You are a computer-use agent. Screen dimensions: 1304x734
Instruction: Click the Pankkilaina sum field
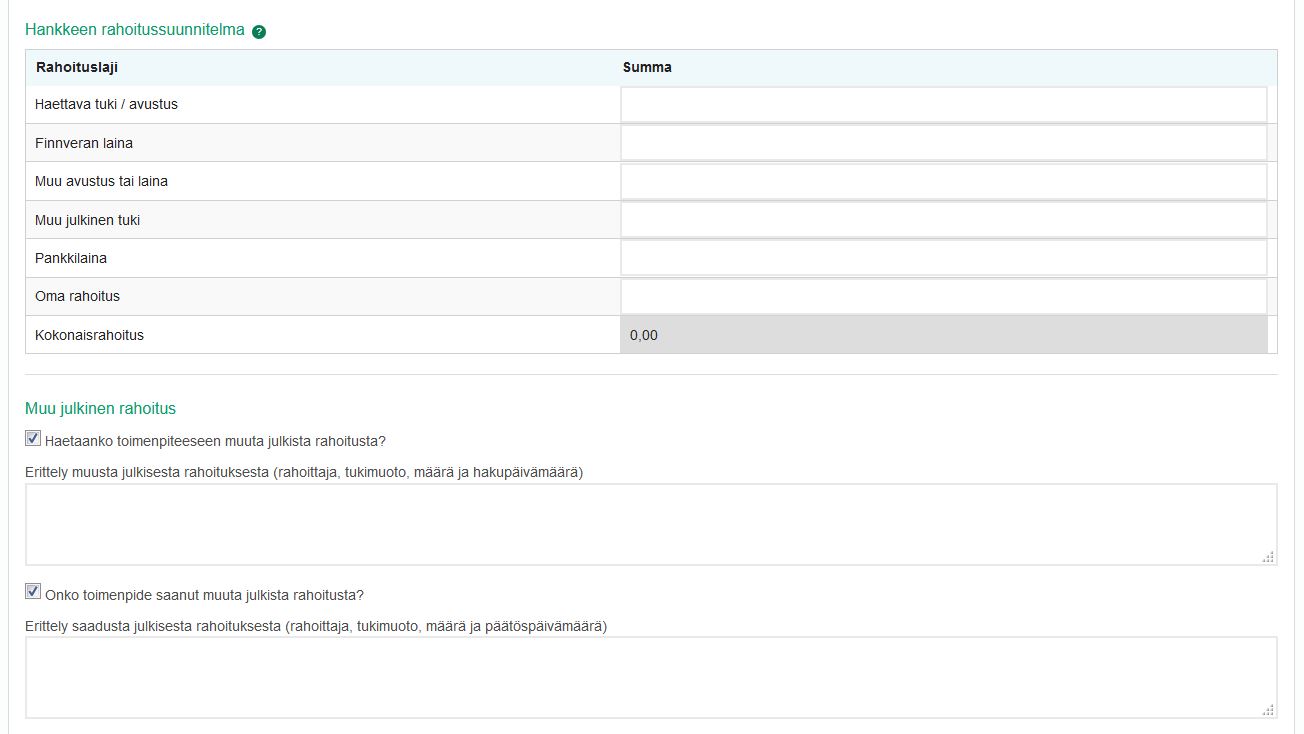point(944,258)
